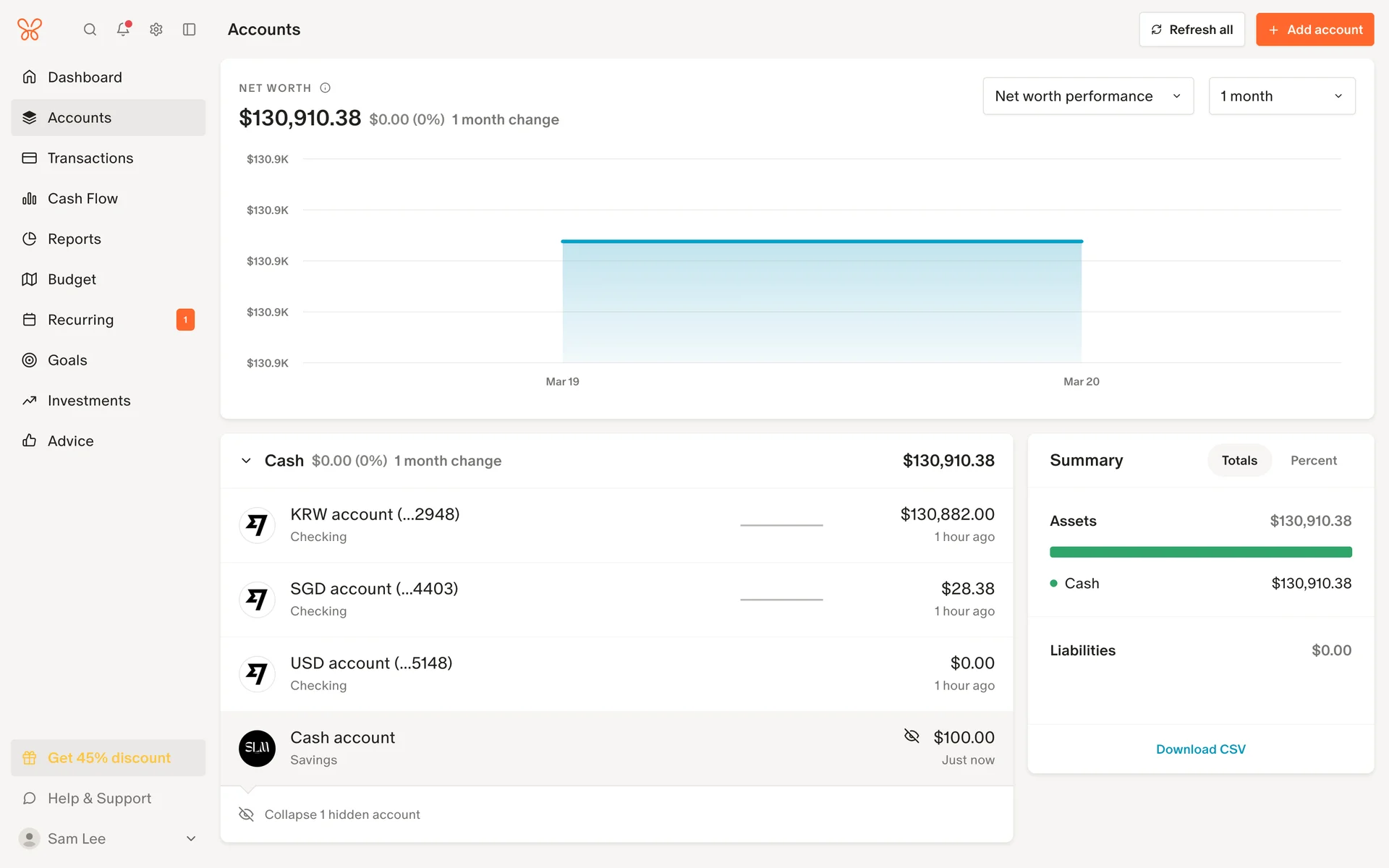This screenshot has width=1389, height=868.
Task: Toggle hidden eye icon on Cash account
Action: click(x=912, y=736)
